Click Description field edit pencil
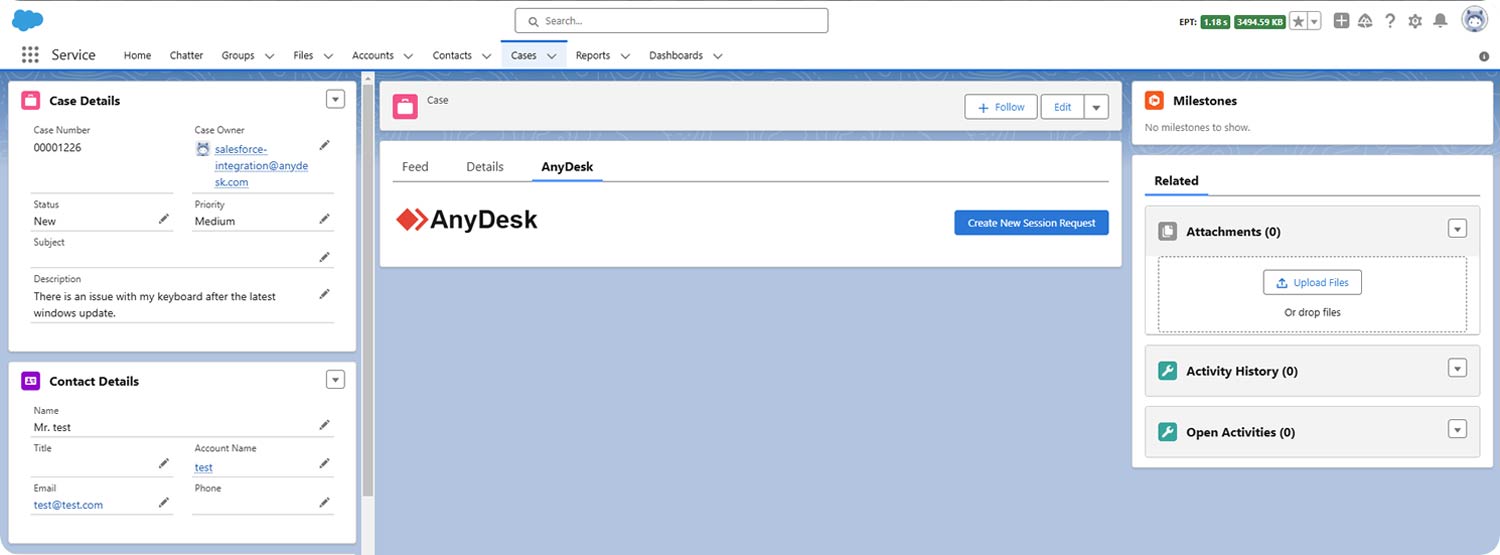This screenshot has width=1500, height=555. pyautogui.click(x=324, y=294)
